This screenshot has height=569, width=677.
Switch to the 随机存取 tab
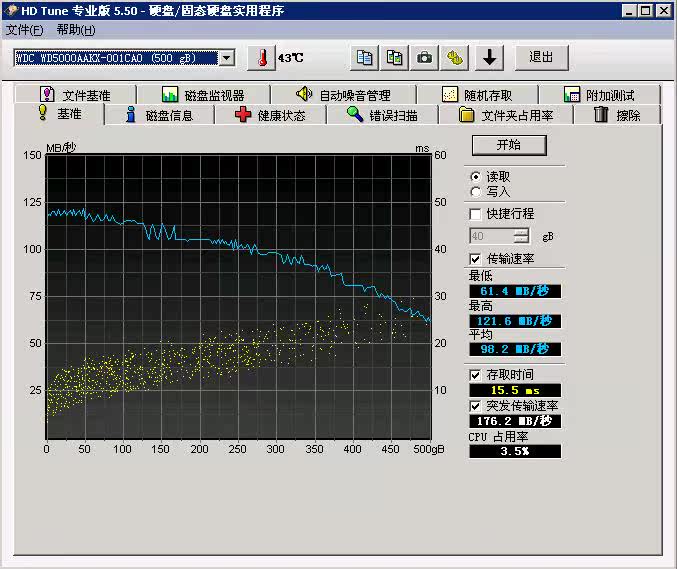point(478,95)
